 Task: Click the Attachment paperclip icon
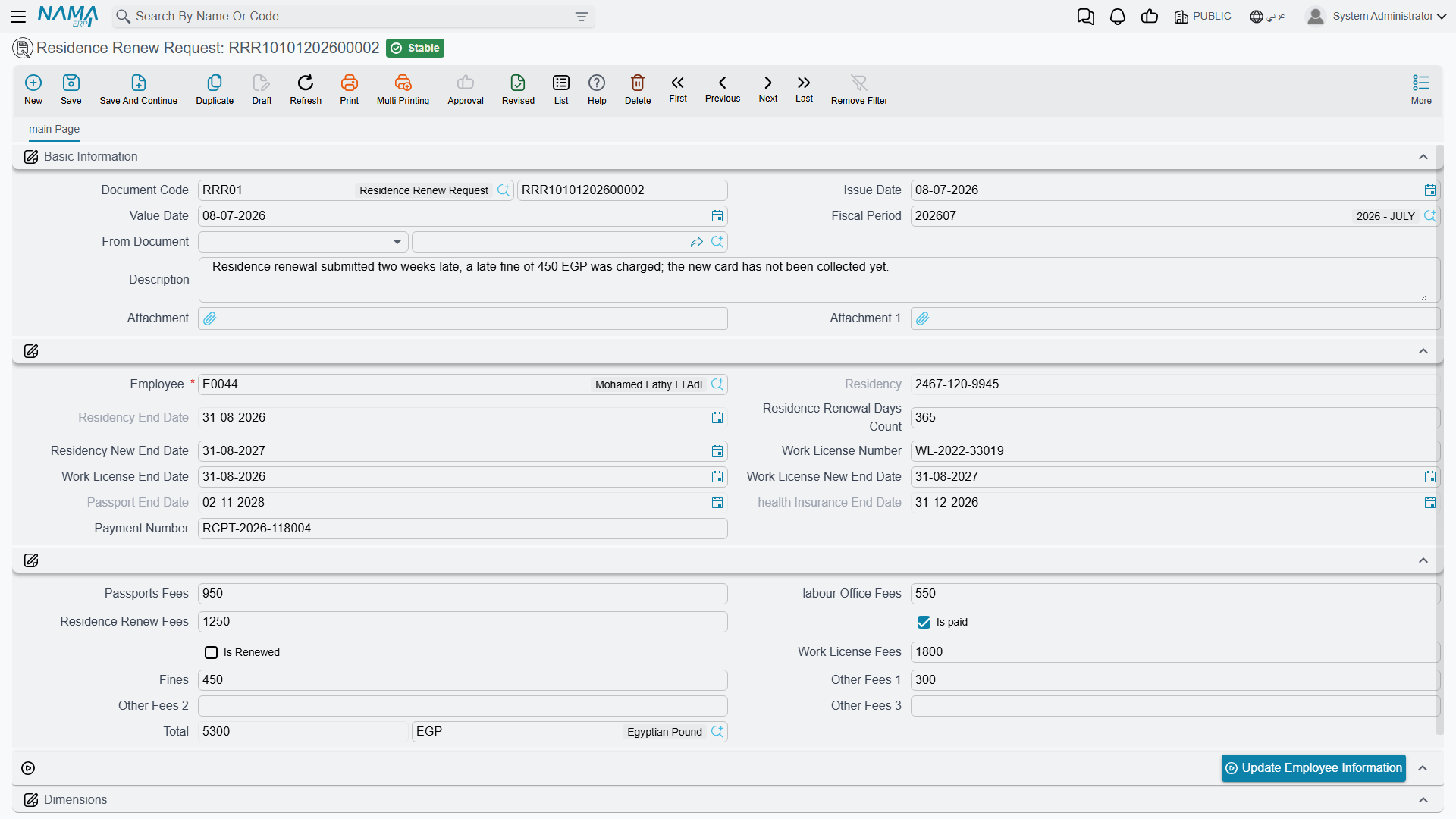point(210,318)
